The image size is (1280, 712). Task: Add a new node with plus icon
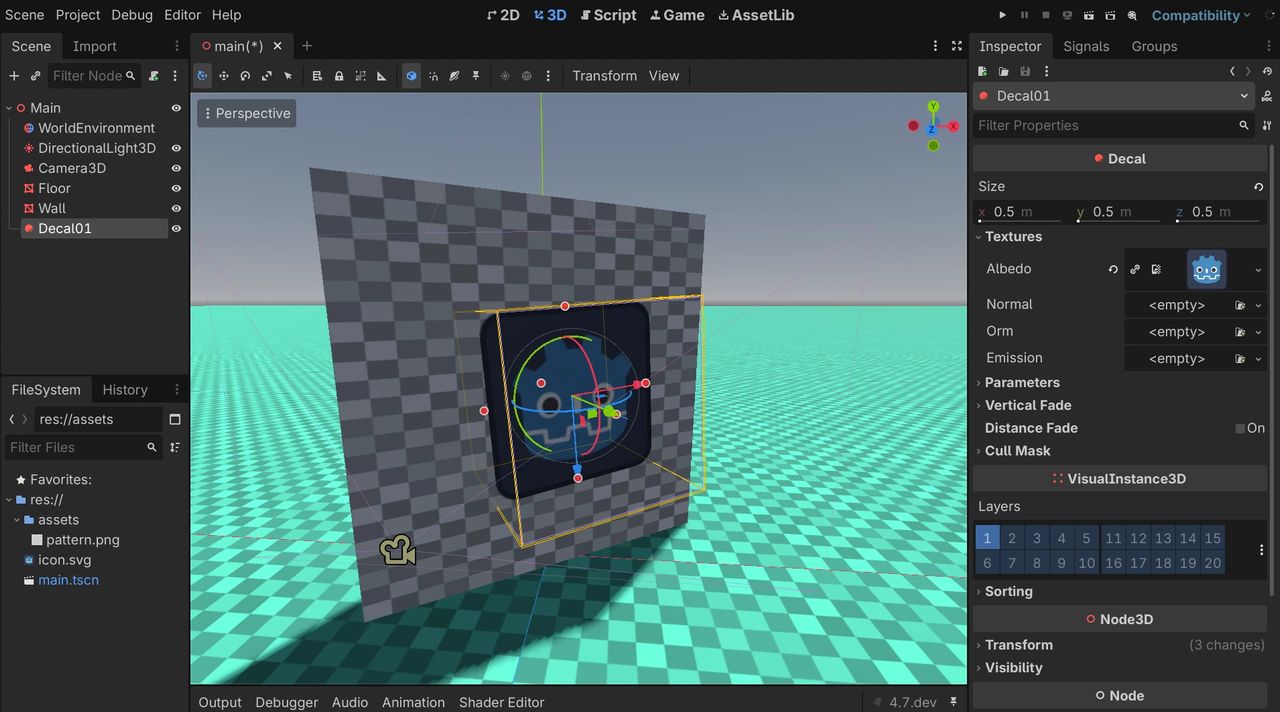click(14, 76)
